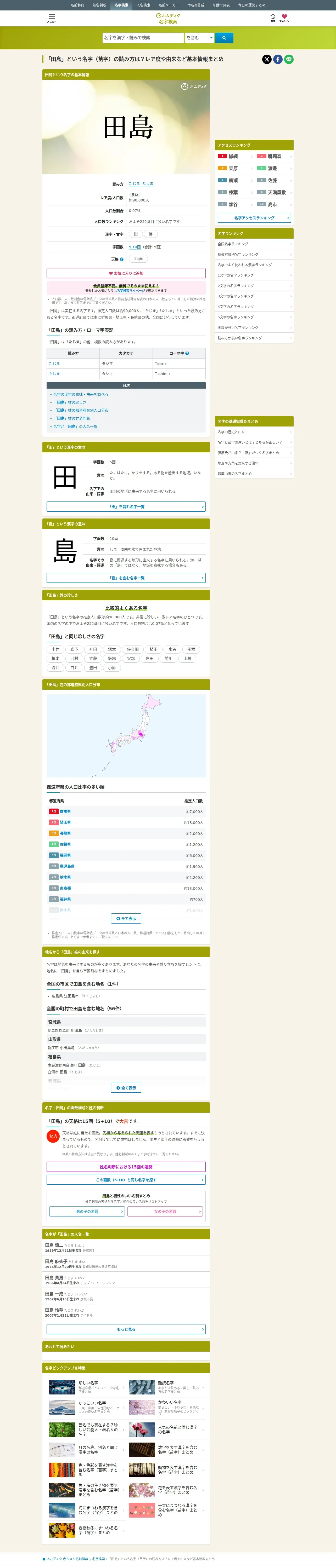Click 全て表示 under prefecture table
This screenshot has height=1568, width=336.
click(126, 919)
